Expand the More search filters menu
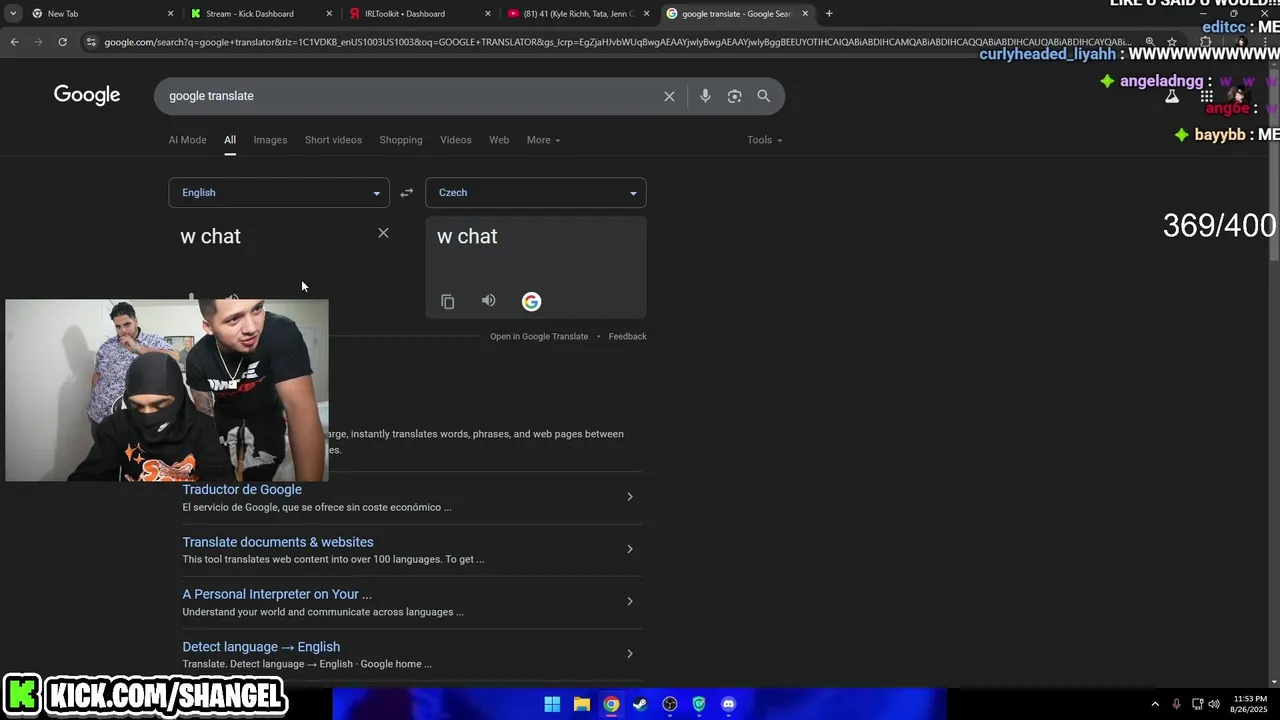 click(543, 140)
